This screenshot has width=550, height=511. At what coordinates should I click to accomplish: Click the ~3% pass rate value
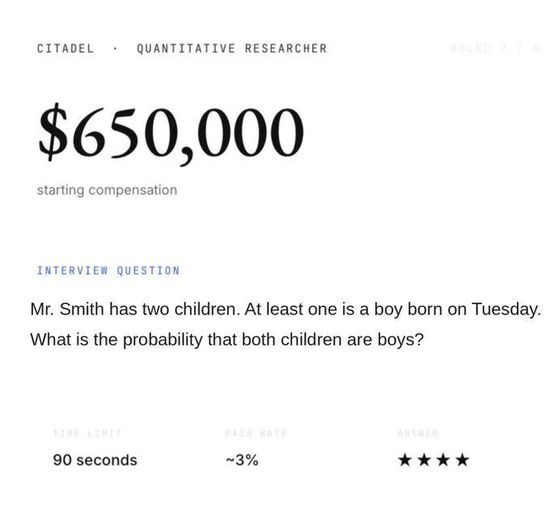coord(242,460)
